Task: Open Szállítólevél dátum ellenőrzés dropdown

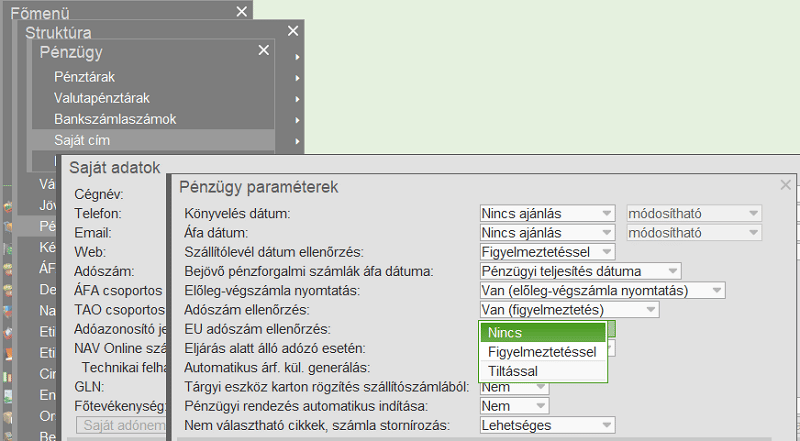Action: (x=547, y=252)
